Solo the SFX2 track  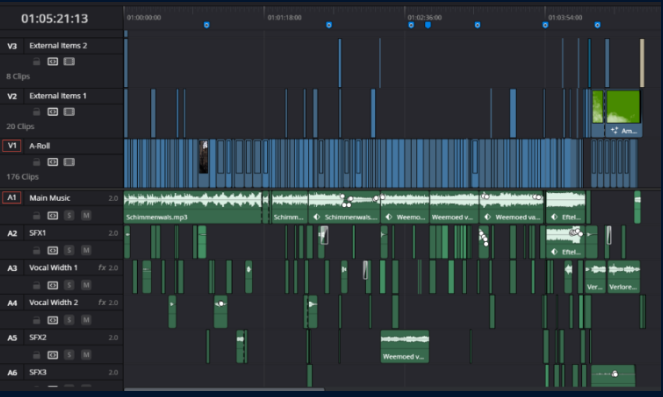click(69, 355)
